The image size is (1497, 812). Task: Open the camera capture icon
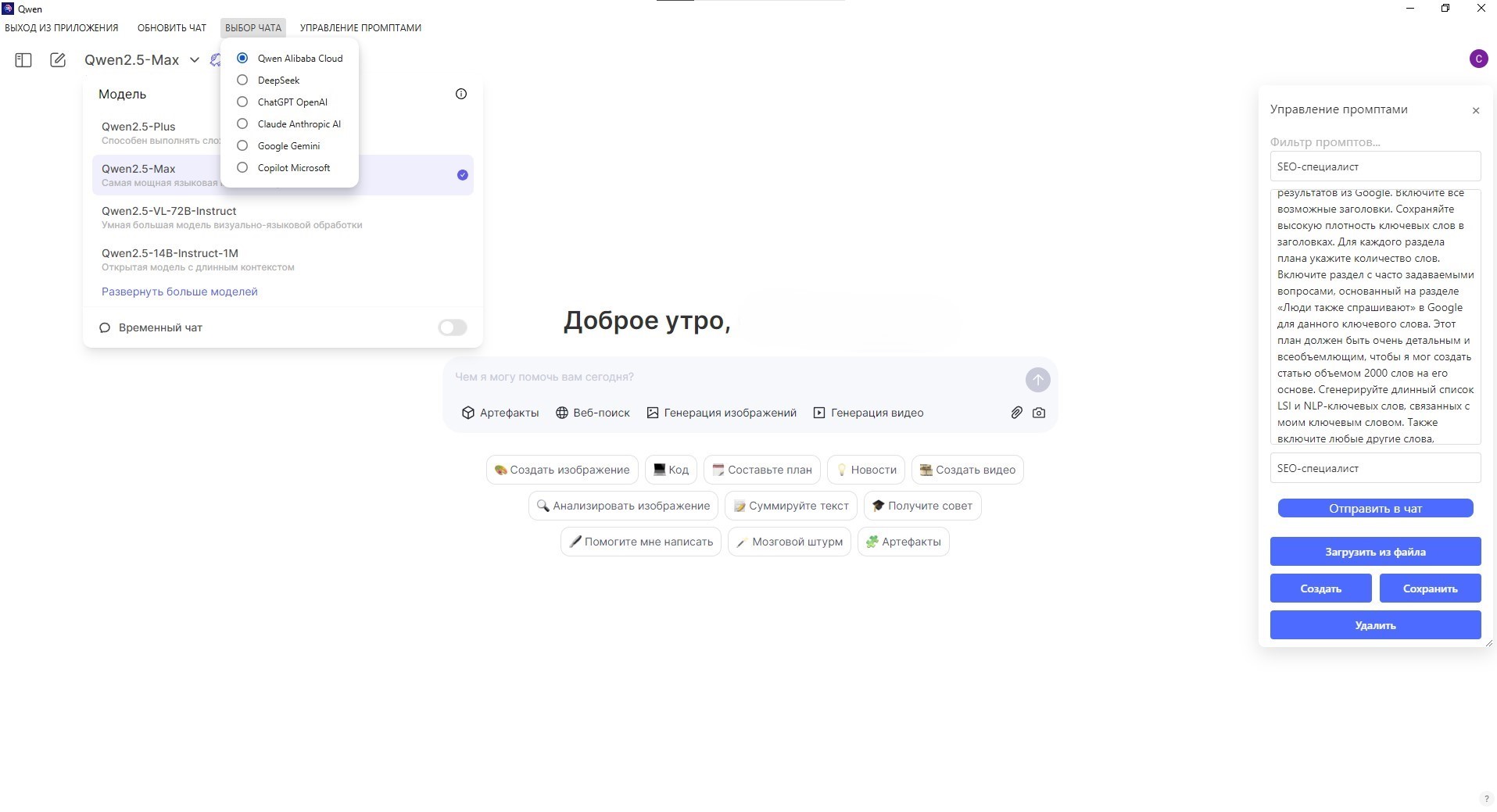(1039, 413)
